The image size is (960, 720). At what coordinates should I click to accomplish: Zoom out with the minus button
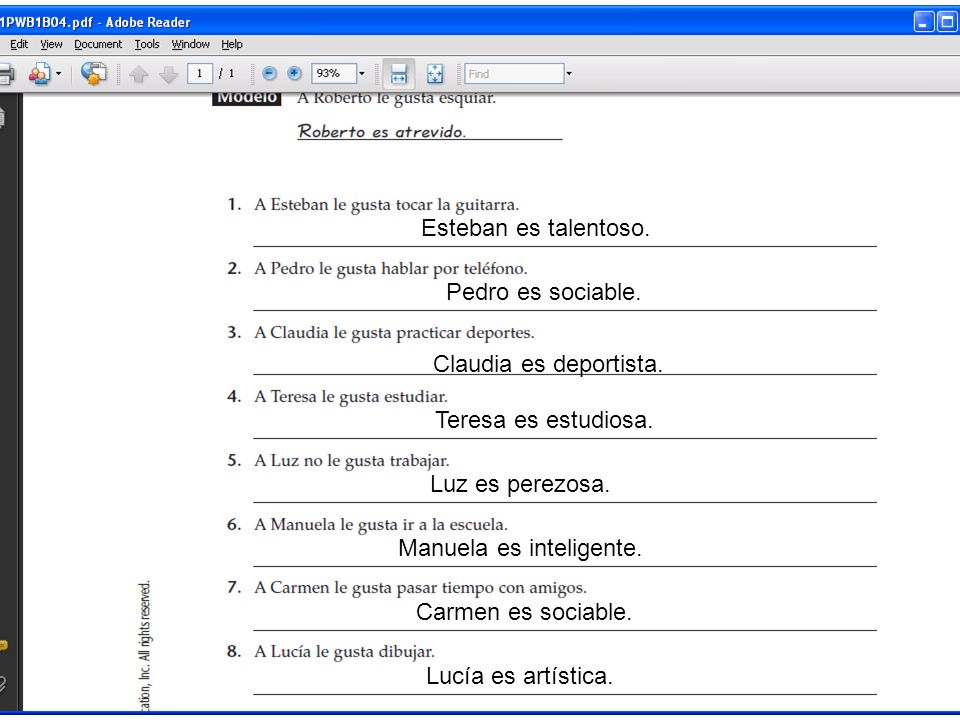click(269, 73)
